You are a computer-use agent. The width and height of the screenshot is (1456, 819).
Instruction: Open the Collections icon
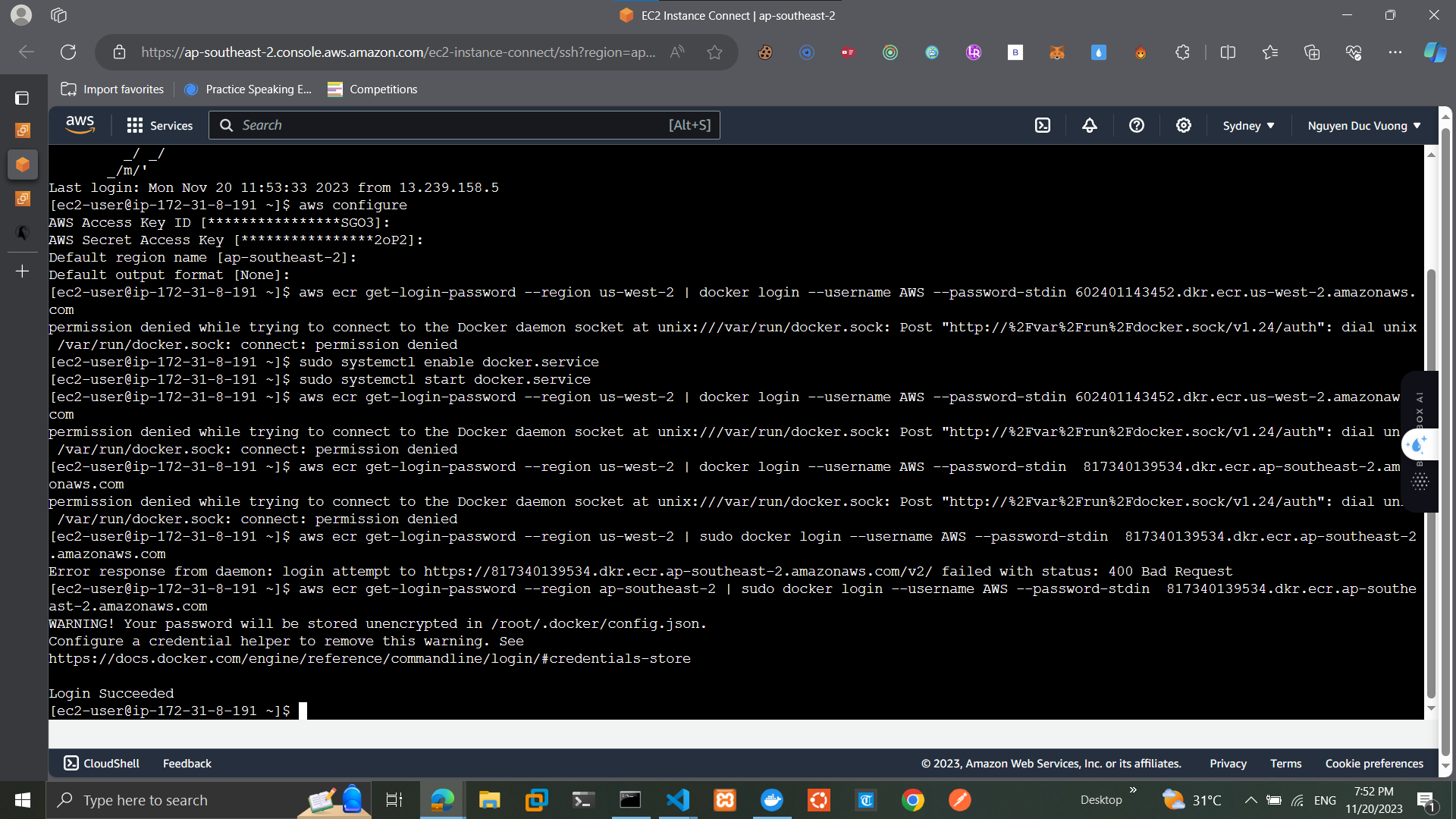click(1312, 52)
